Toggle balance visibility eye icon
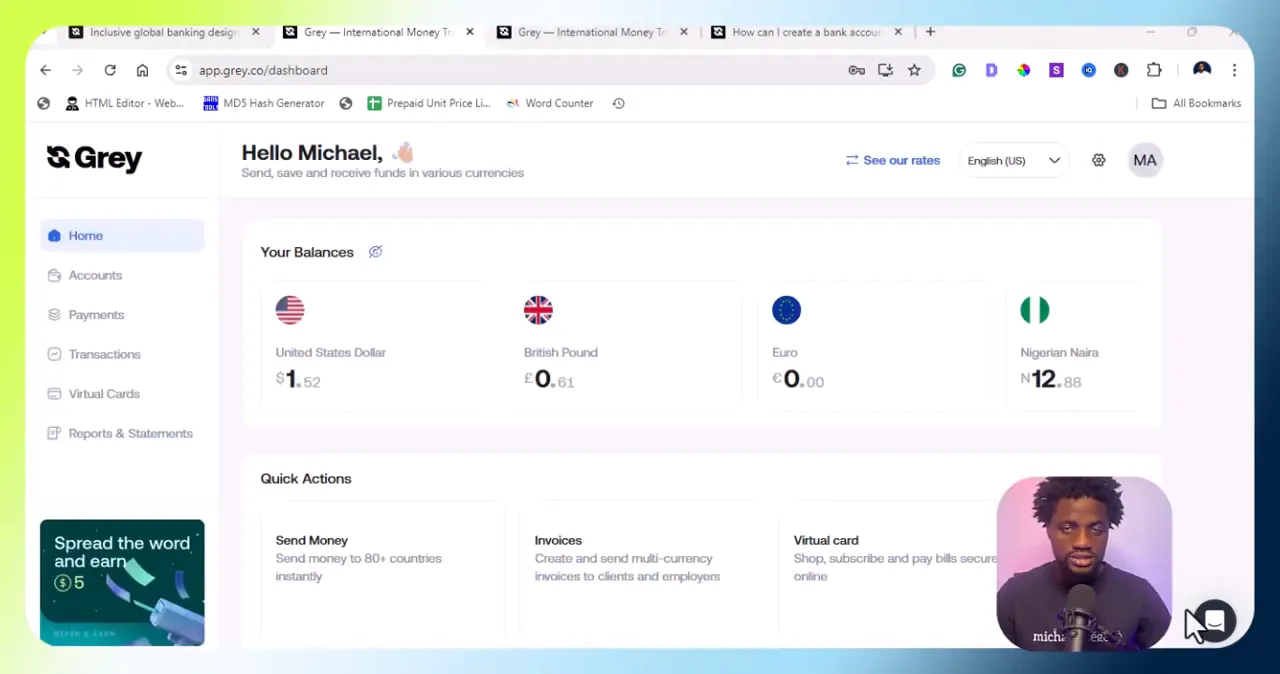1280x674 pixels. pyautogui.click(x=375, y=252)
